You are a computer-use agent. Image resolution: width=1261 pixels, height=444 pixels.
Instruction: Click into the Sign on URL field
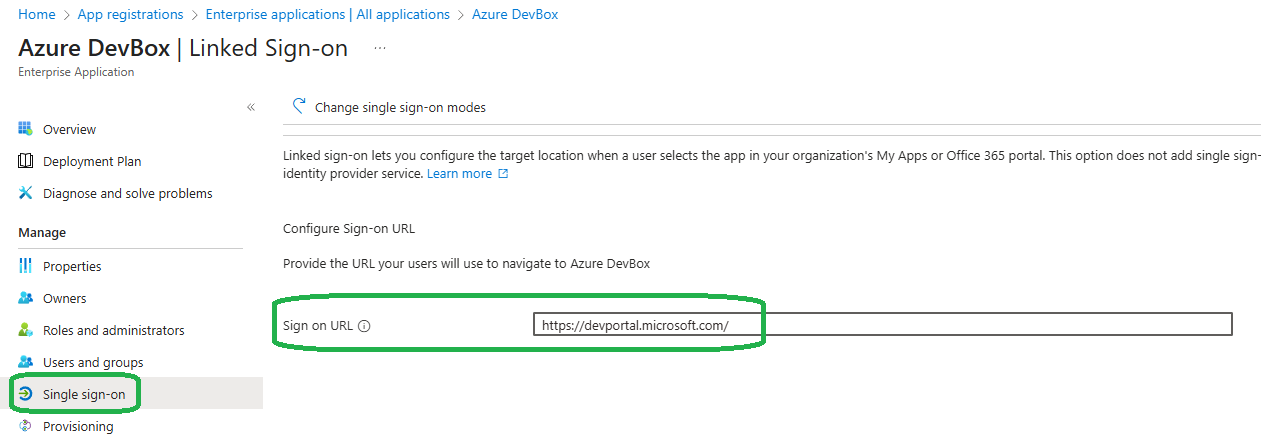click(x=882, y=325)
